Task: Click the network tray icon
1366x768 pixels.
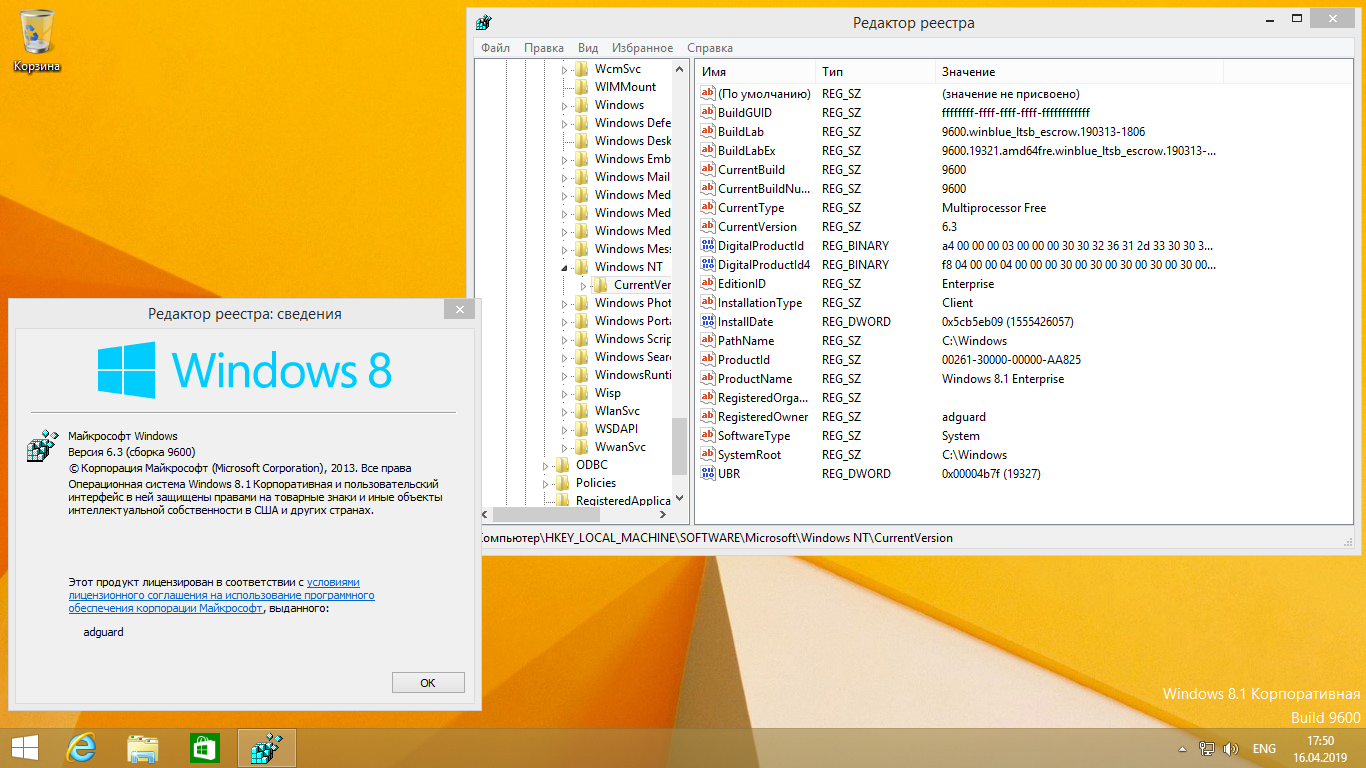Action: point(1207,749)
